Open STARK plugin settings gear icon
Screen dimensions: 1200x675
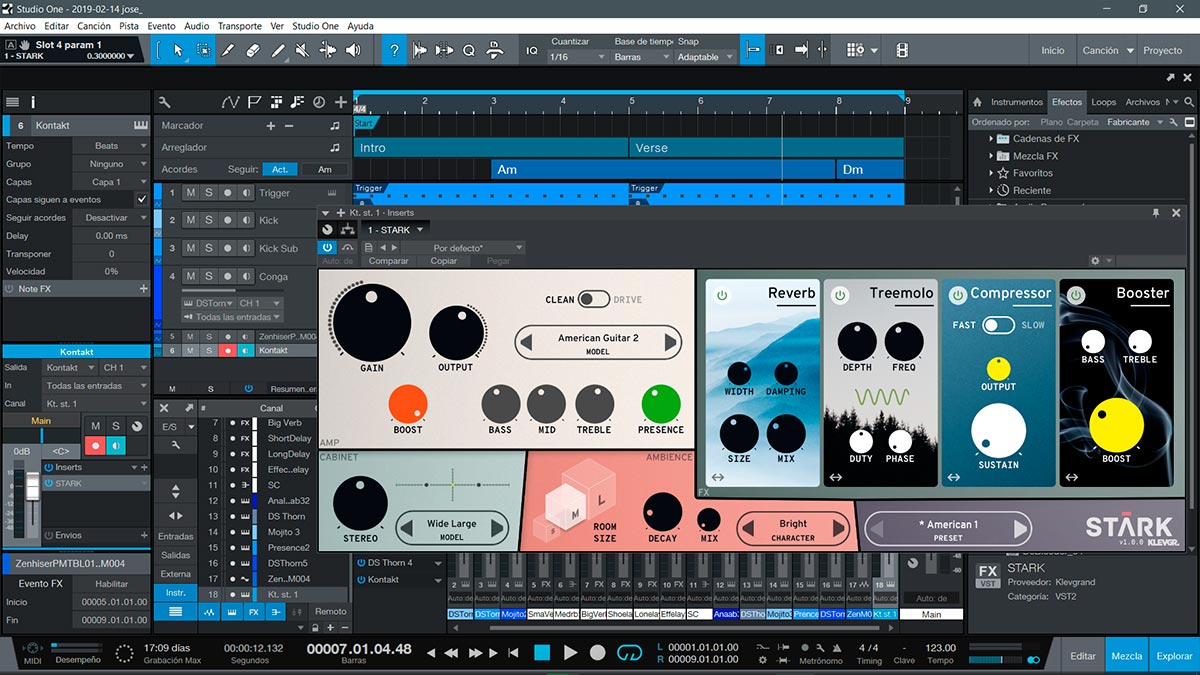point(1096,260)
